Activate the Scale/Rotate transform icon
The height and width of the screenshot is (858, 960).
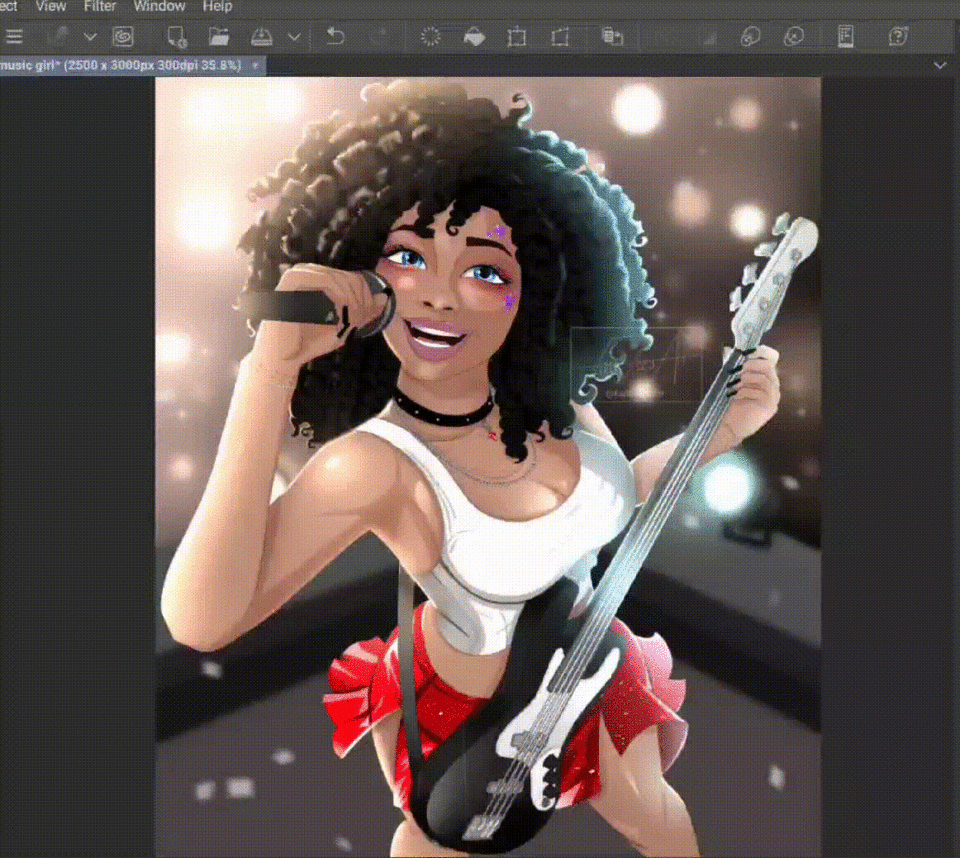517,37
